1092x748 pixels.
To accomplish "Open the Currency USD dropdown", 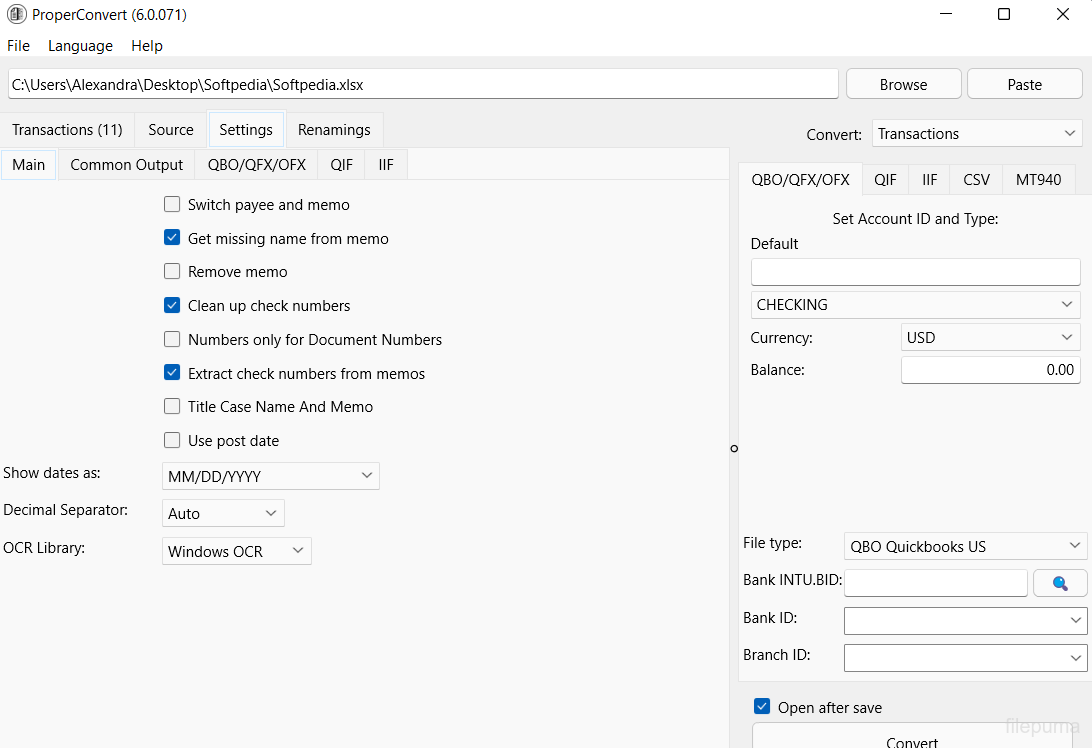I will click(990, 338).
